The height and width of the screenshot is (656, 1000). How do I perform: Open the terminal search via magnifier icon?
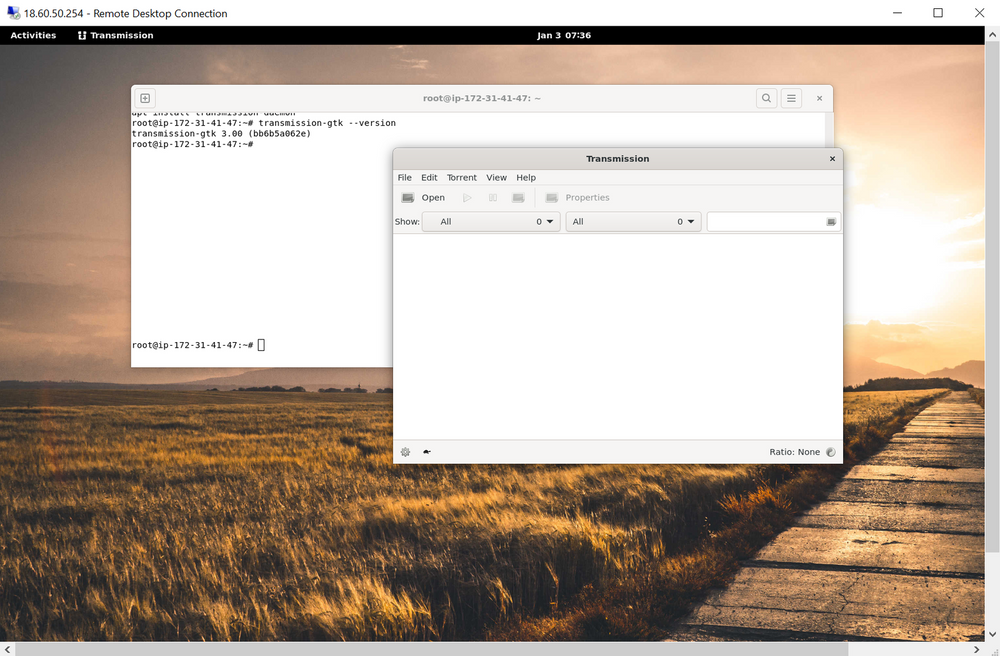pos(766,98)
